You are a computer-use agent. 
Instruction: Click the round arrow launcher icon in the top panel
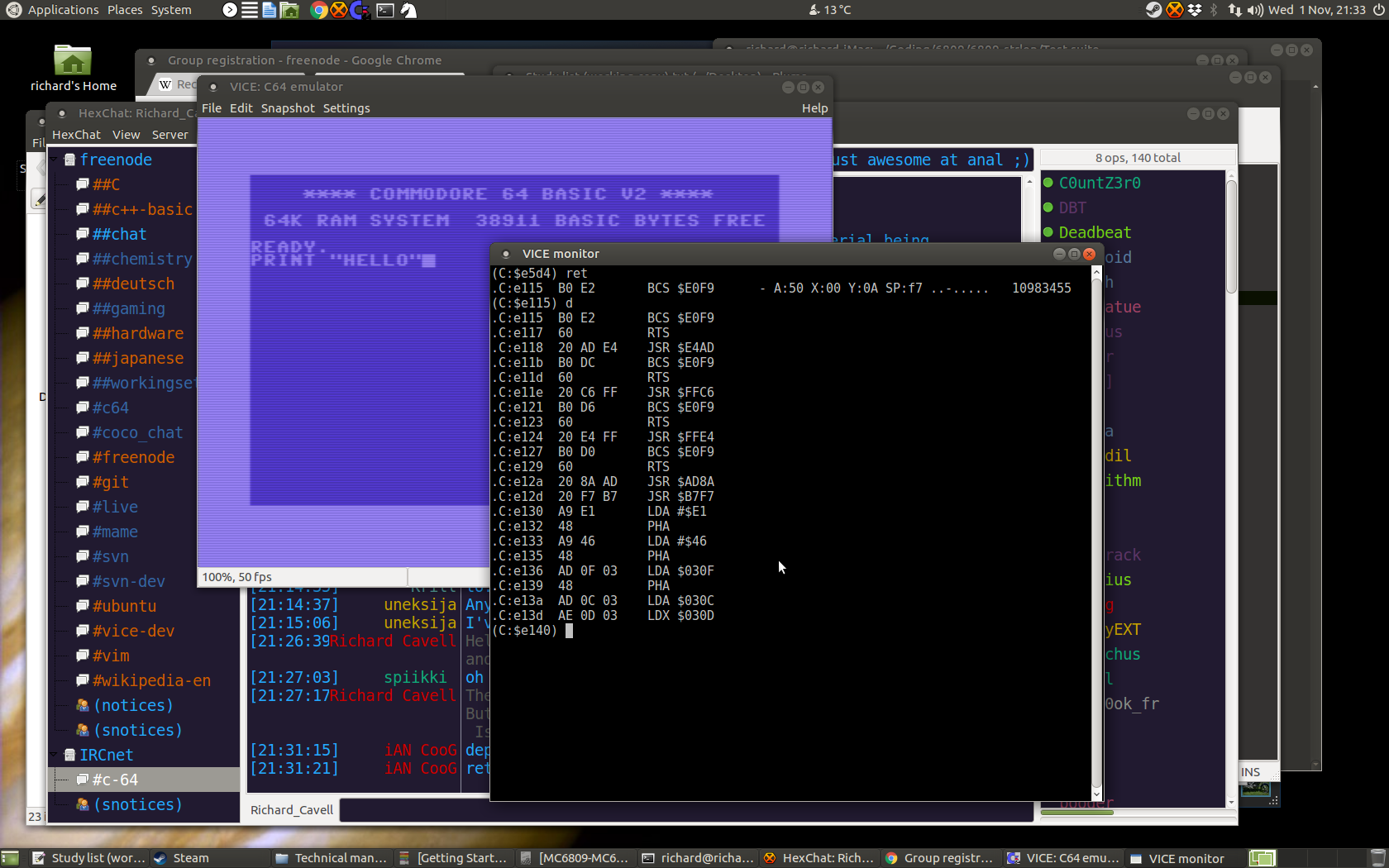[230, 10]
